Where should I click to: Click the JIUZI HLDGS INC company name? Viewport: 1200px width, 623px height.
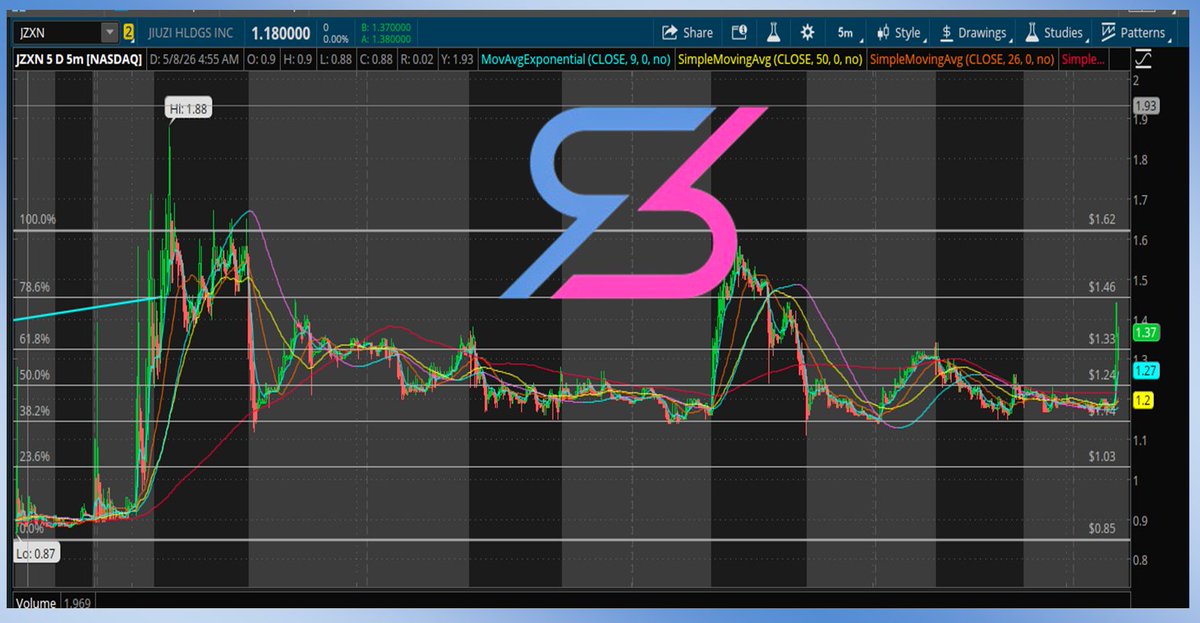[x=193, y=33]
